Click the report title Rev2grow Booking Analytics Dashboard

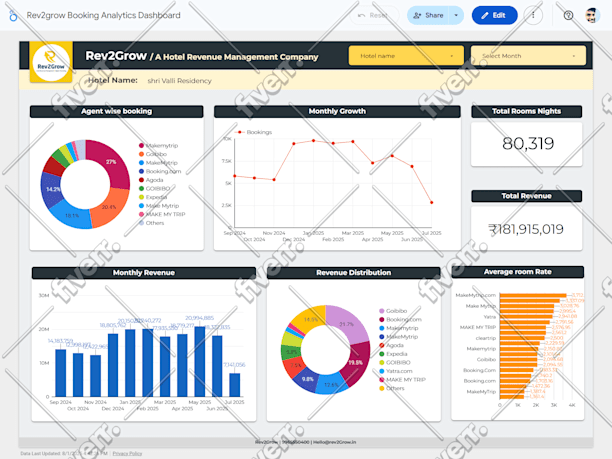tap(103, 15)
